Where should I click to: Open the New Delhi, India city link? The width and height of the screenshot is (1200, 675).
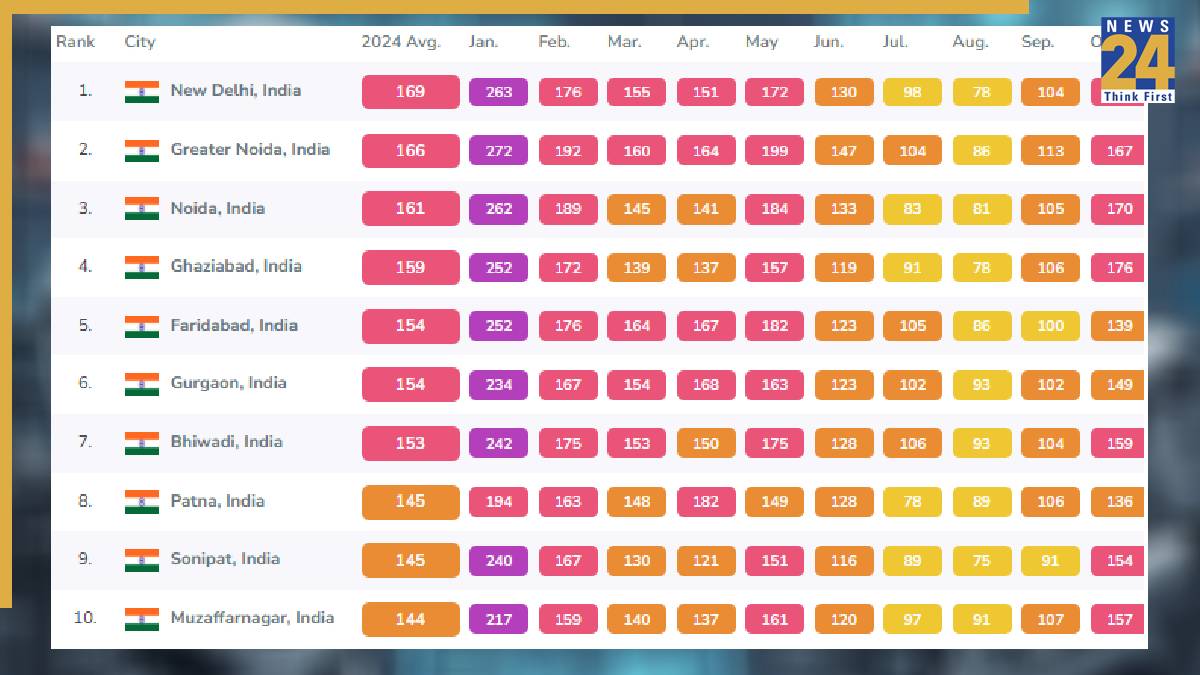coord(235,91)
